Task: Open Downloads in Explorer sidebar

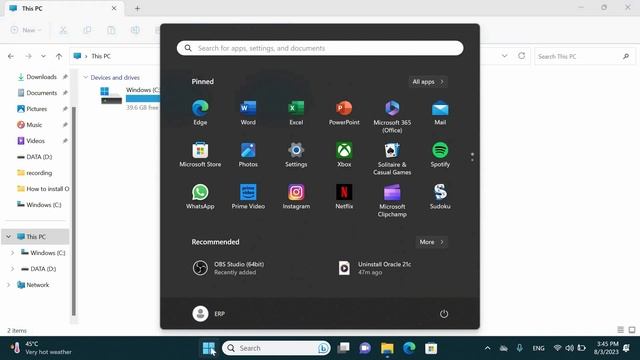Action: point(41,77)
